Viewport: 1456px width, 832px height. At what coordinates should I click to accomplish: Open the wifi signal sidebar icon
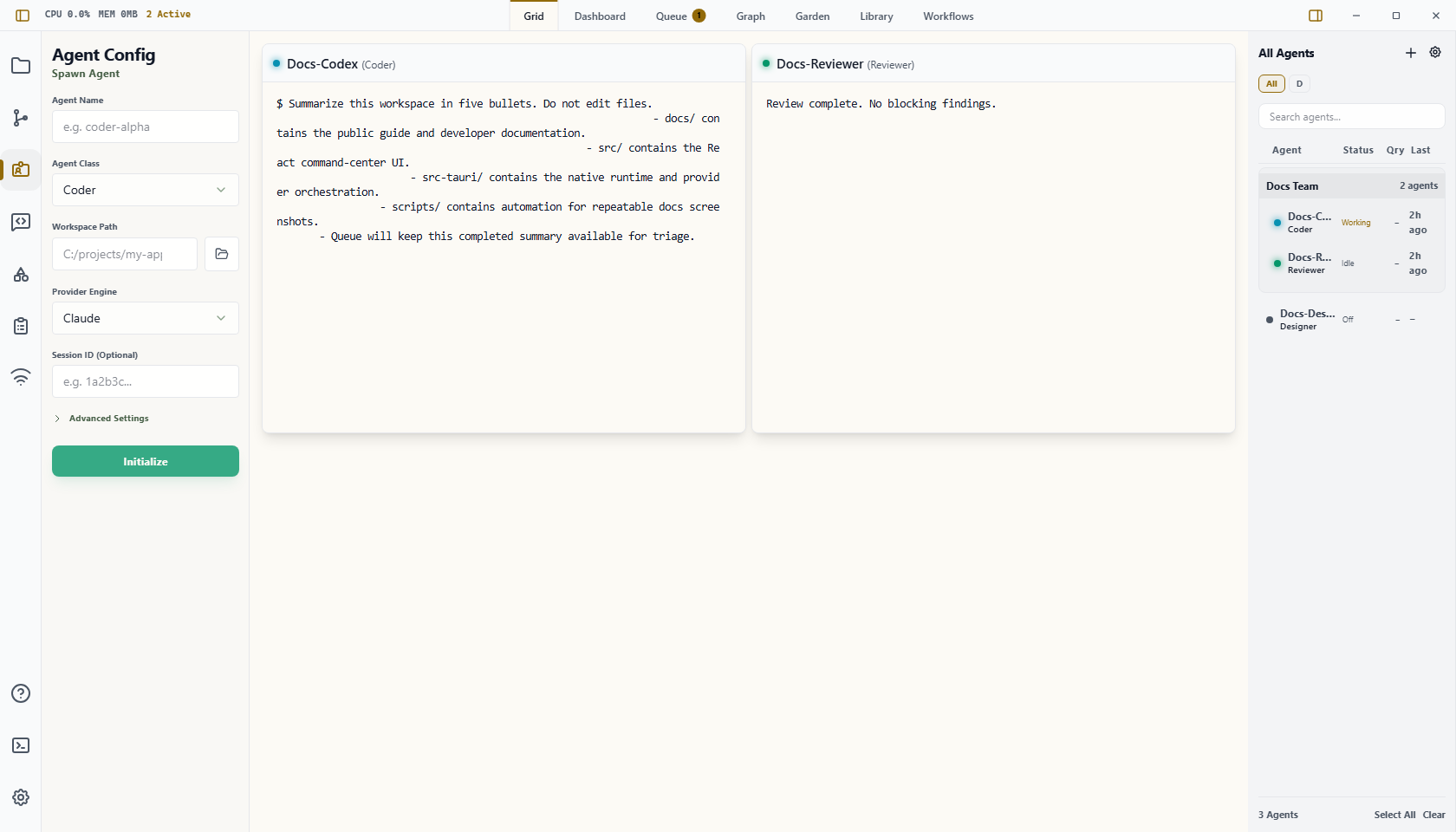(21, 377)
